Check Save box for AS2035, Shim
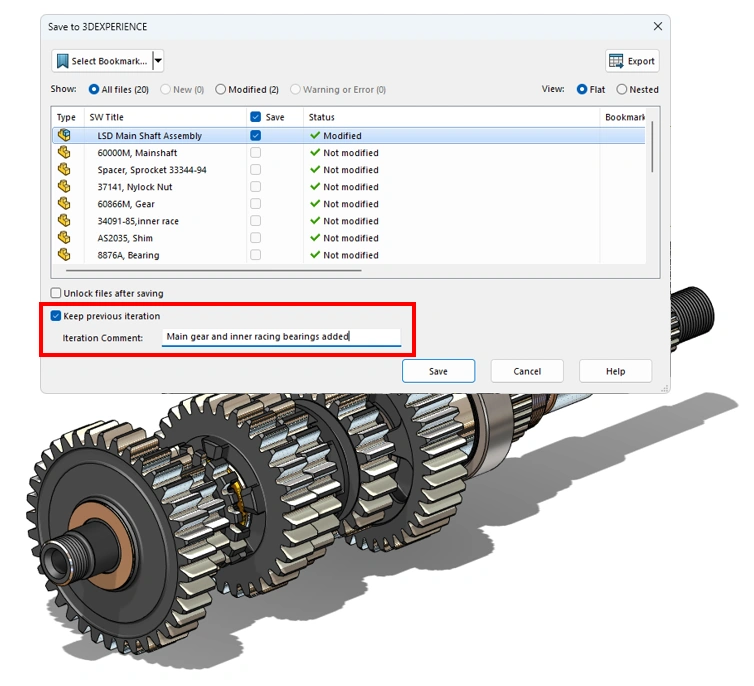Screen dimensions: 754x686 [256, 238]
